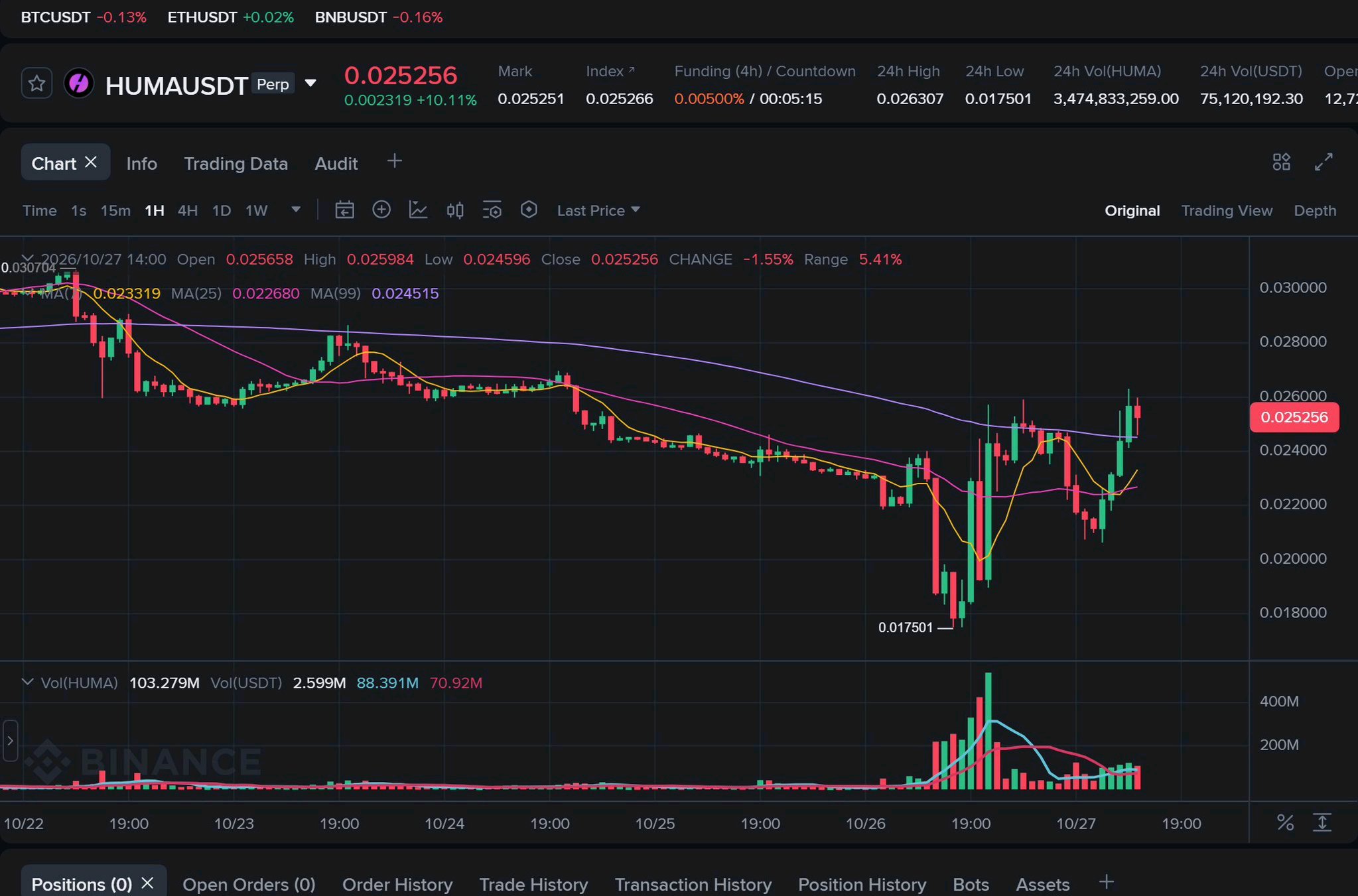Viewport: 1358px width, 896px height.
Task: Open more time intervals dropdown
Action: coord(296,210)
